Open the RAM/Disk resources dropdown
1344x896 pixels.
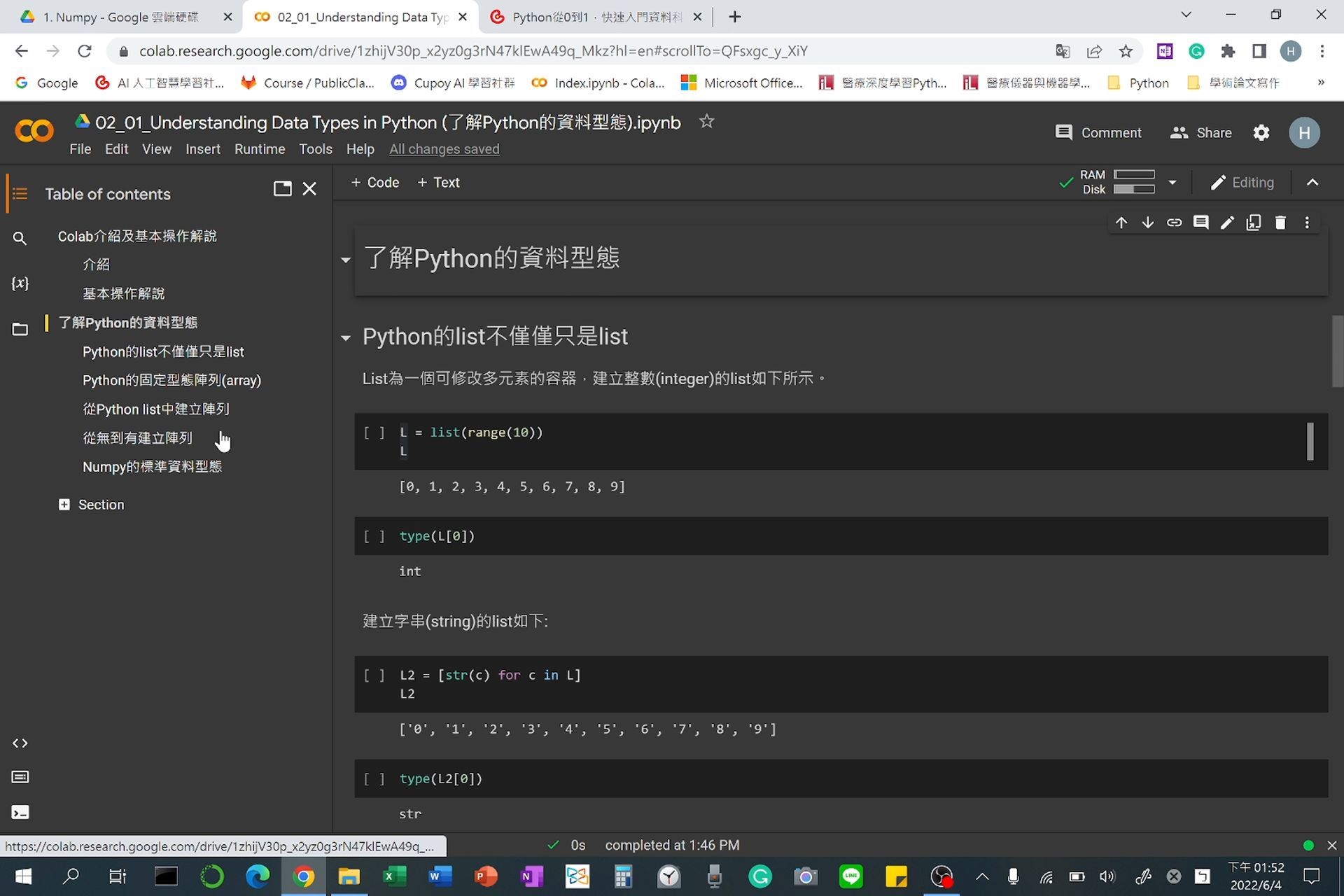click(x=1173, y=182)
